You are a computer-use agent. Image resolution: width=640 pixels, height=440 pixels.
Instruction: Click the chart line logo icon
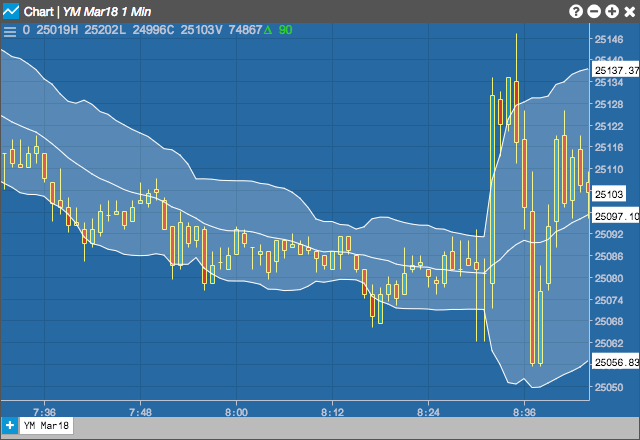(x=11, y=11)
